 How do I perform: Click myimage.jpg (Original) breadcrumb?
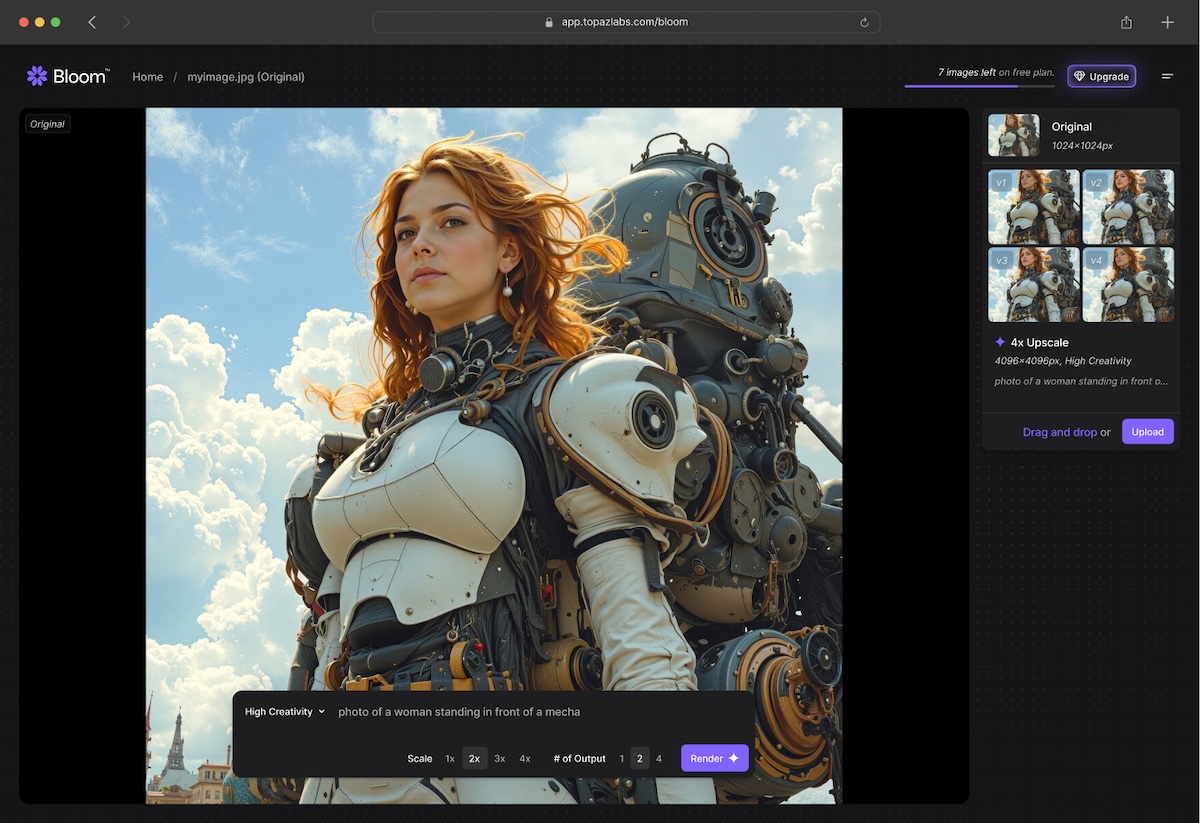(246, 77)
